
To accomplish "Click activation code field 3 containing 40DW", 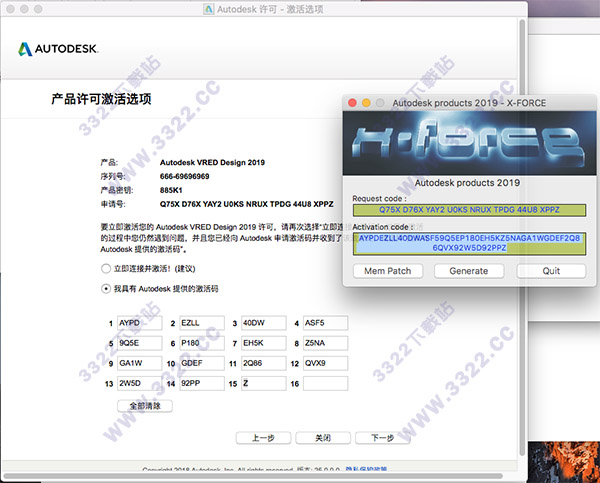I will click(264, 323).
